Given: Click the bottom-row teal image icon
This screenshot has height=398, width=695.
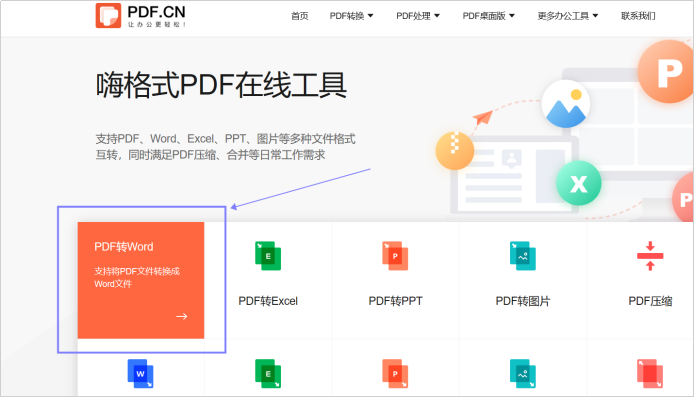Looking at the screenshot, I should (523, 373).
